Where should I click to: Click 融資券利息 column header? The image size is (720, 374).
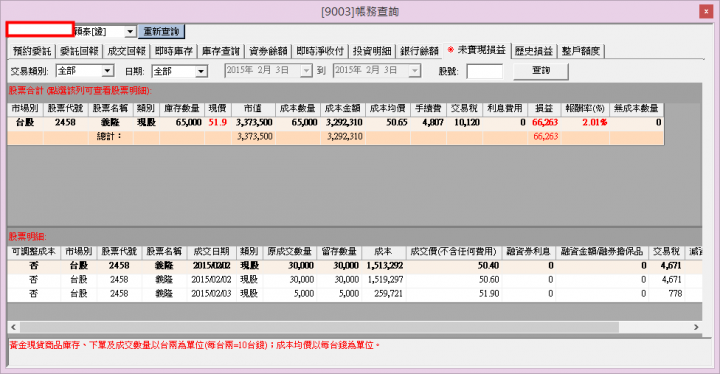[x=529, y=251]
